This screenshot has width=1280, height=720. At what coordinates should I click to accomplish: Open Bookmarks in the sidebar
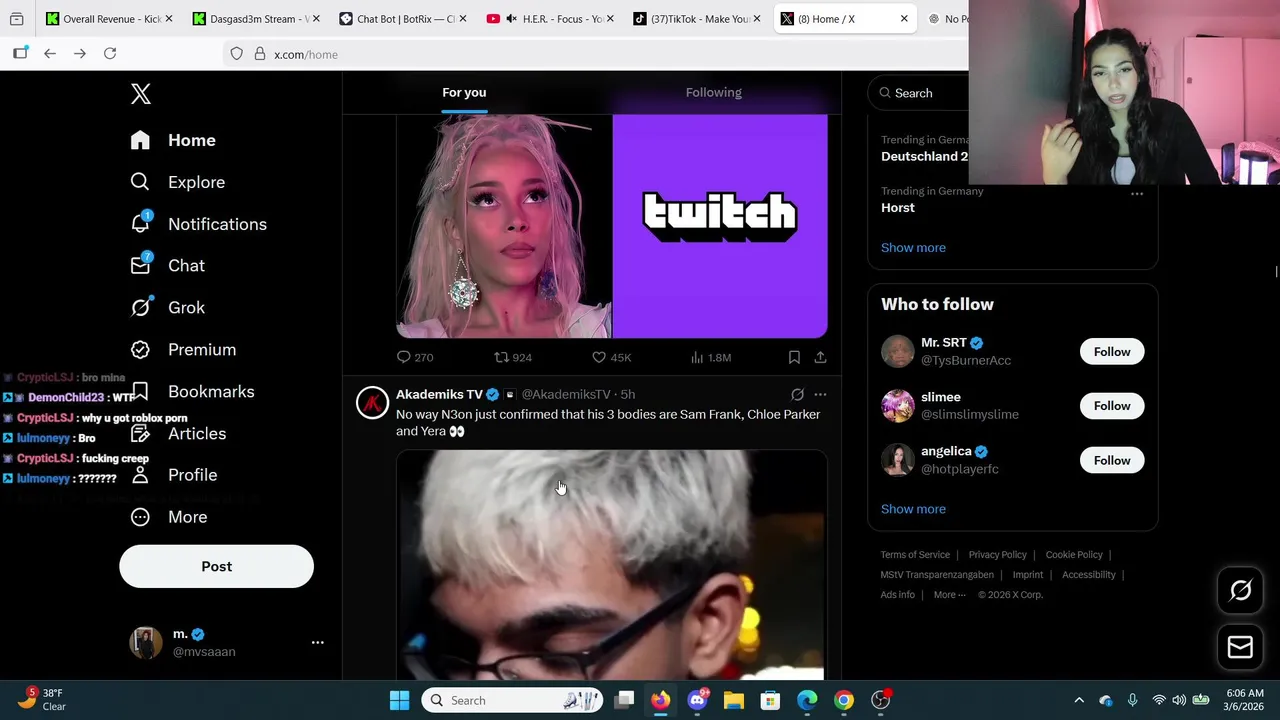tap(193, 391)
